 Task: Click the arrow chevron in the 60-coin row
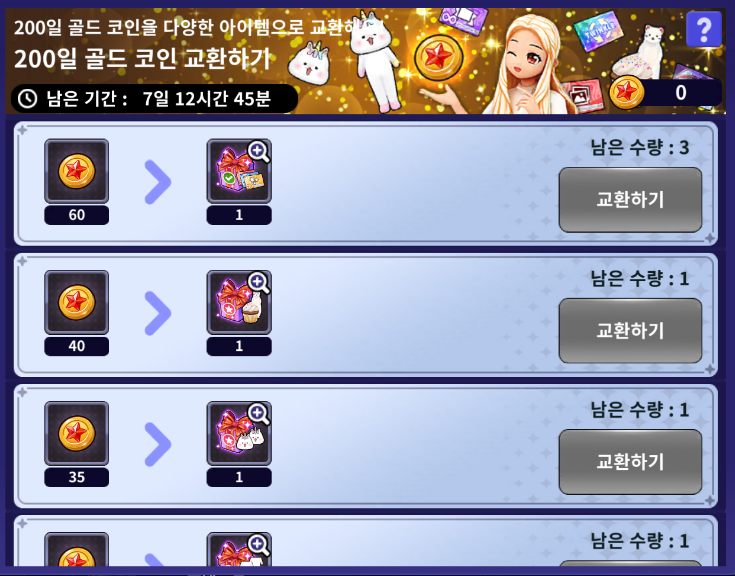coord(158,182)
